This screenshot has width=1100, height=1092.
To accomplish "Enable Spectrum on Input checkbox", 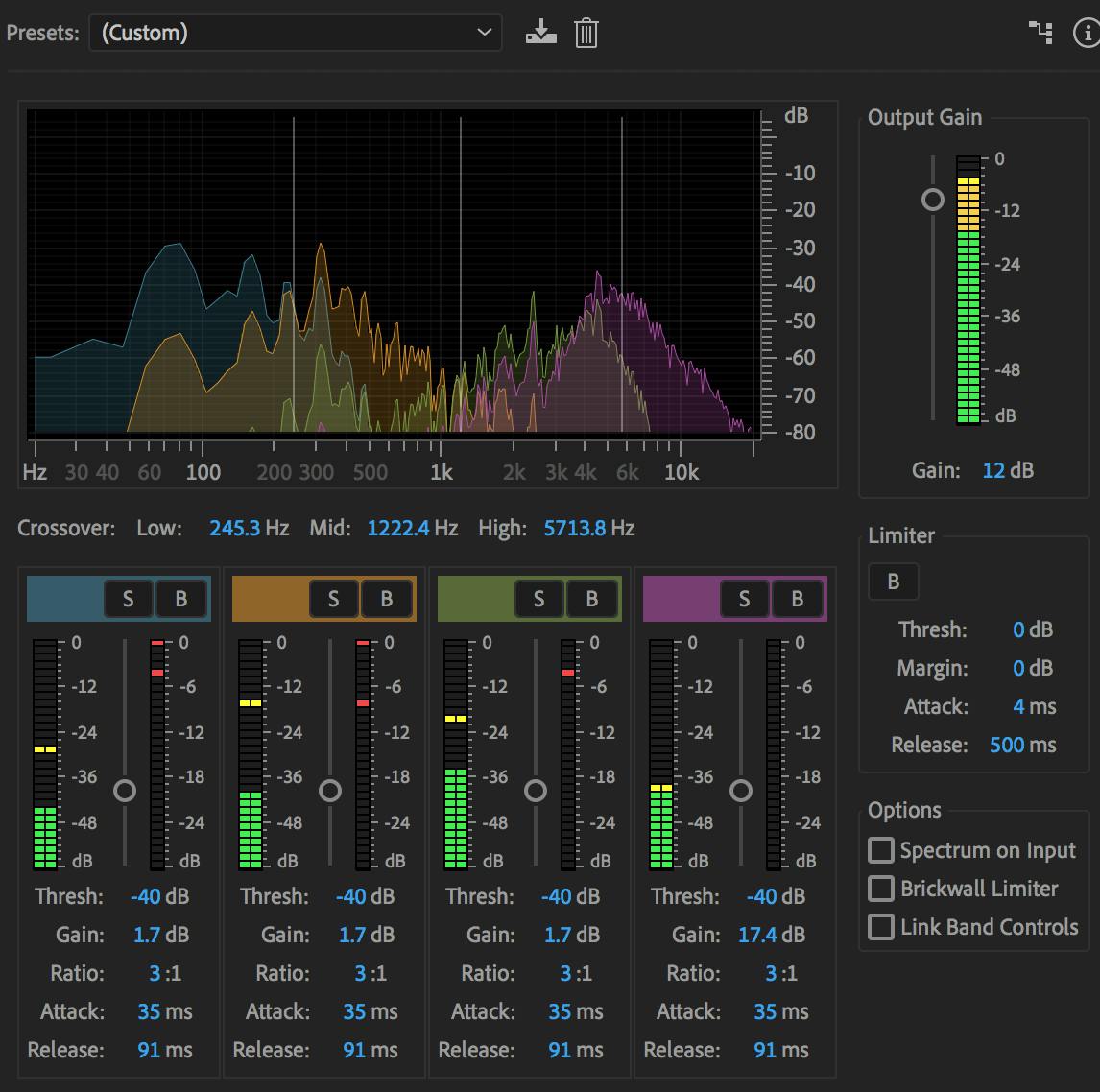I will [x=881, y=850].
